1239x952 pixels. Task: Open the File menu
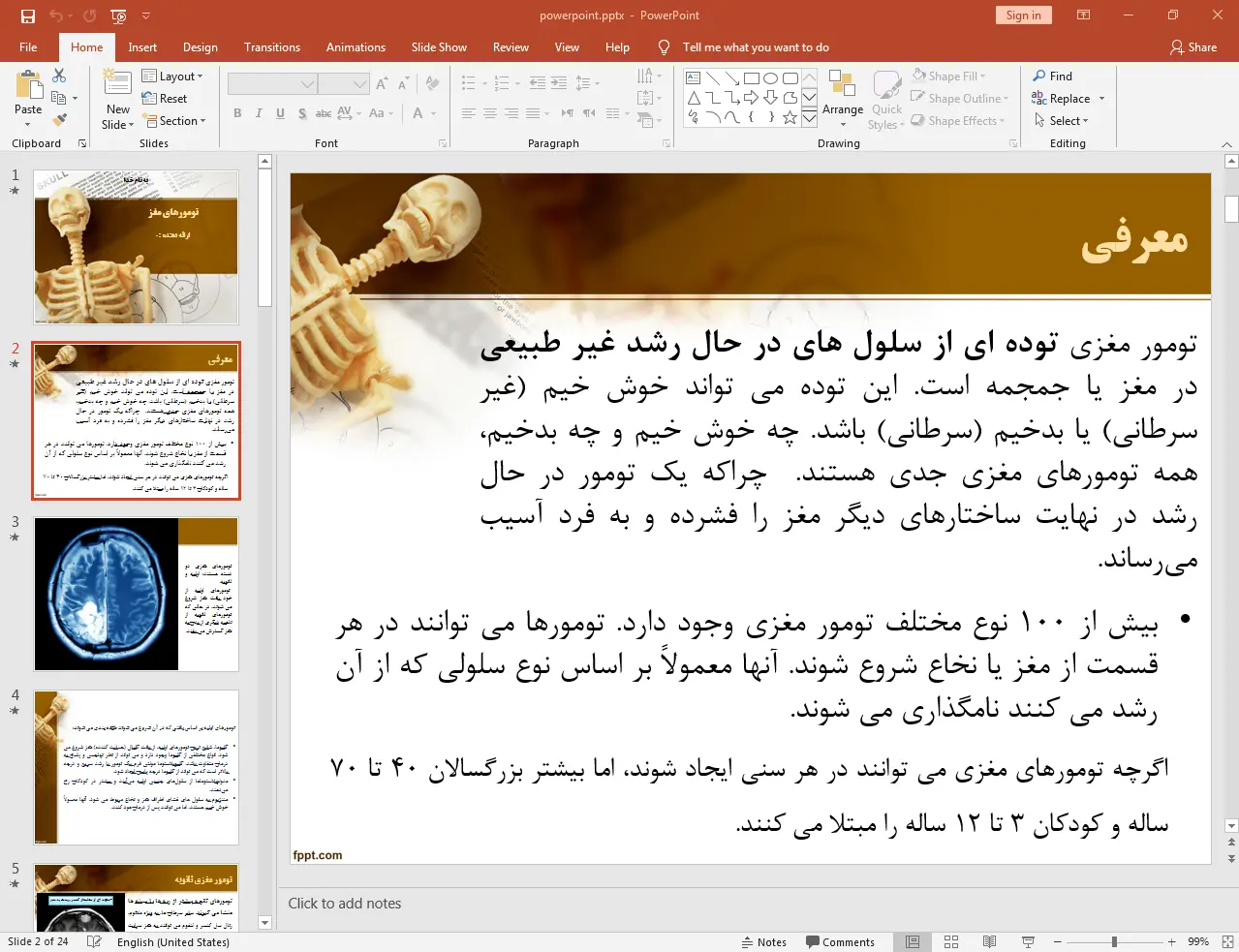tap(28, 47)
